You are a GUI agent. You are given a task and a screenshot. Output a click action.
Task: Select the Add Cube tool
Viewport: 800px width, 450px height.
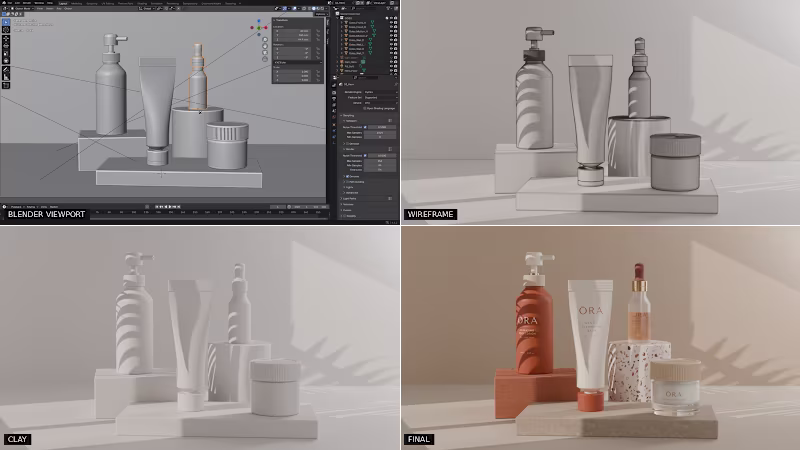pyautogui.click(x=6, y=85)
